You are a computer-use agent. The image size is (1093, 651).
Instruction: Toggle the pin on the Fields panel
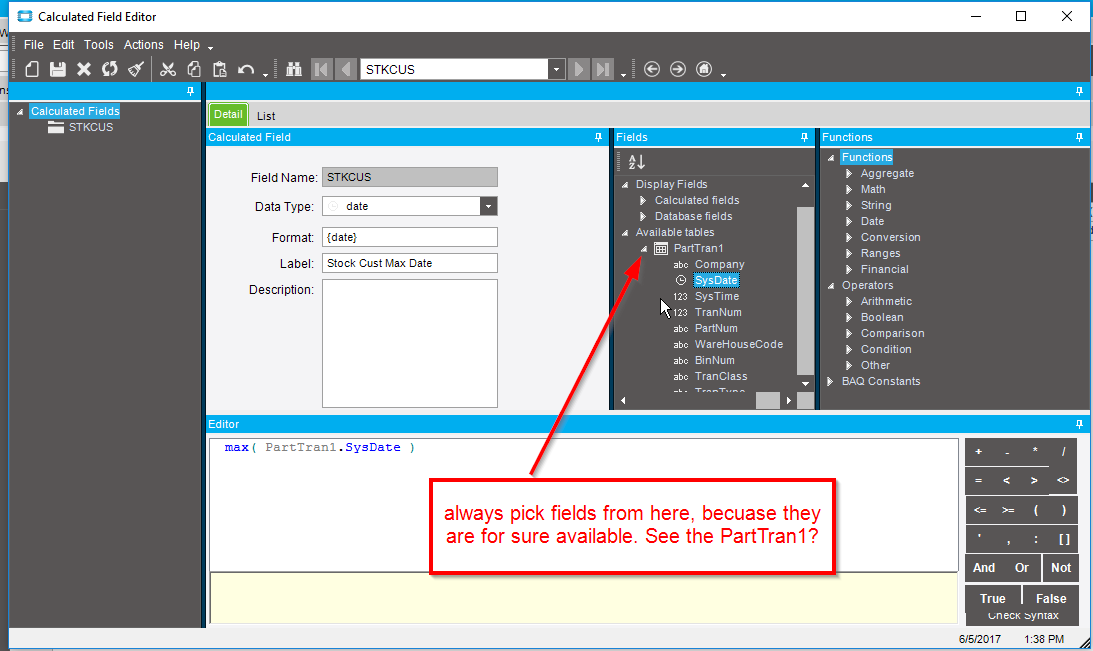click(x=804, y=137)
